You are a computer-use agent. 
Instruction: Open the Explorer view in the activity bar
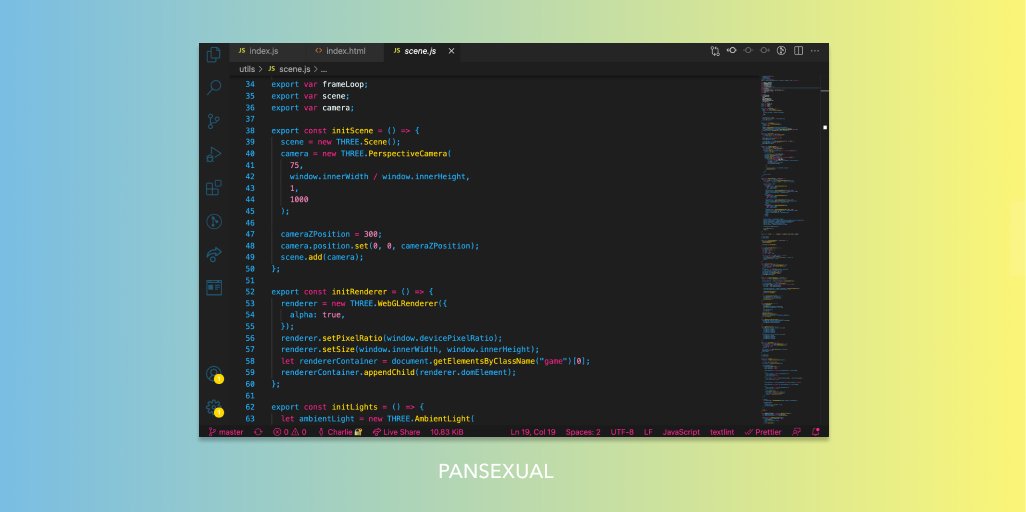213,54
